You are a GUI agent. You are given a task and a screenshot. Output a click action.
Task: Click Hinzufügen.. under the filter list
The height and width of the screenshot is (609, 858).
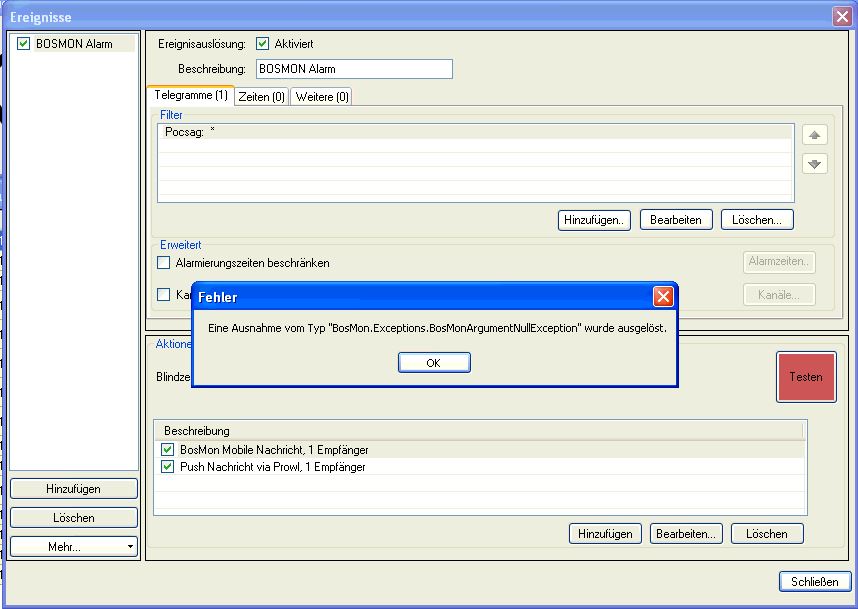594,220
